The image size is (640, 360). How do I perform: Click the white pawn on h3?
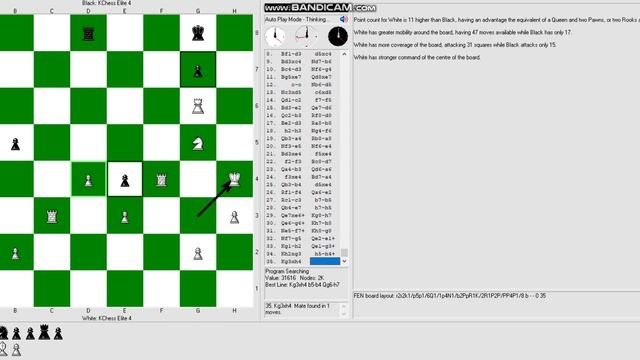pyautogui.click(x=234, y=217)
